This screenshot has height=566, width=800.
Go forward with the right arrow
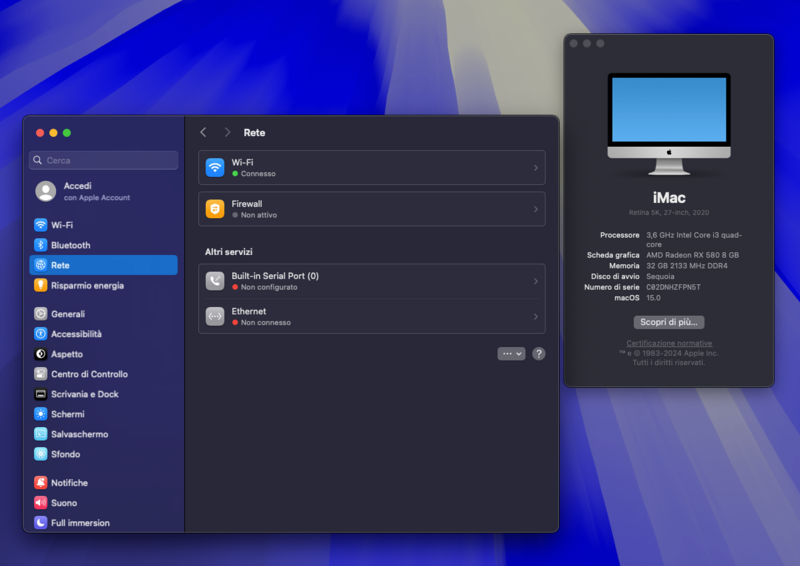pos(228,133)
